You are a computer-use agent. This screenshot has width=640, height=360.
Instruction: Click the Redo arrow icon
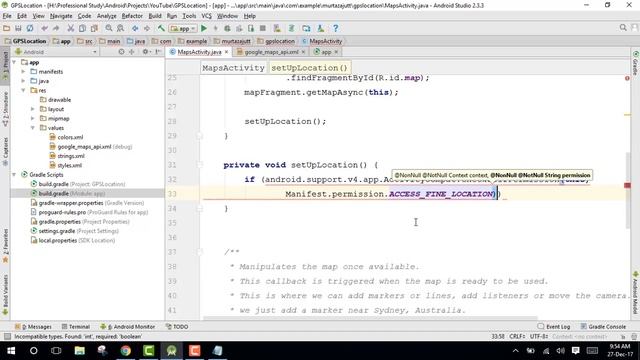click(56, 29)
